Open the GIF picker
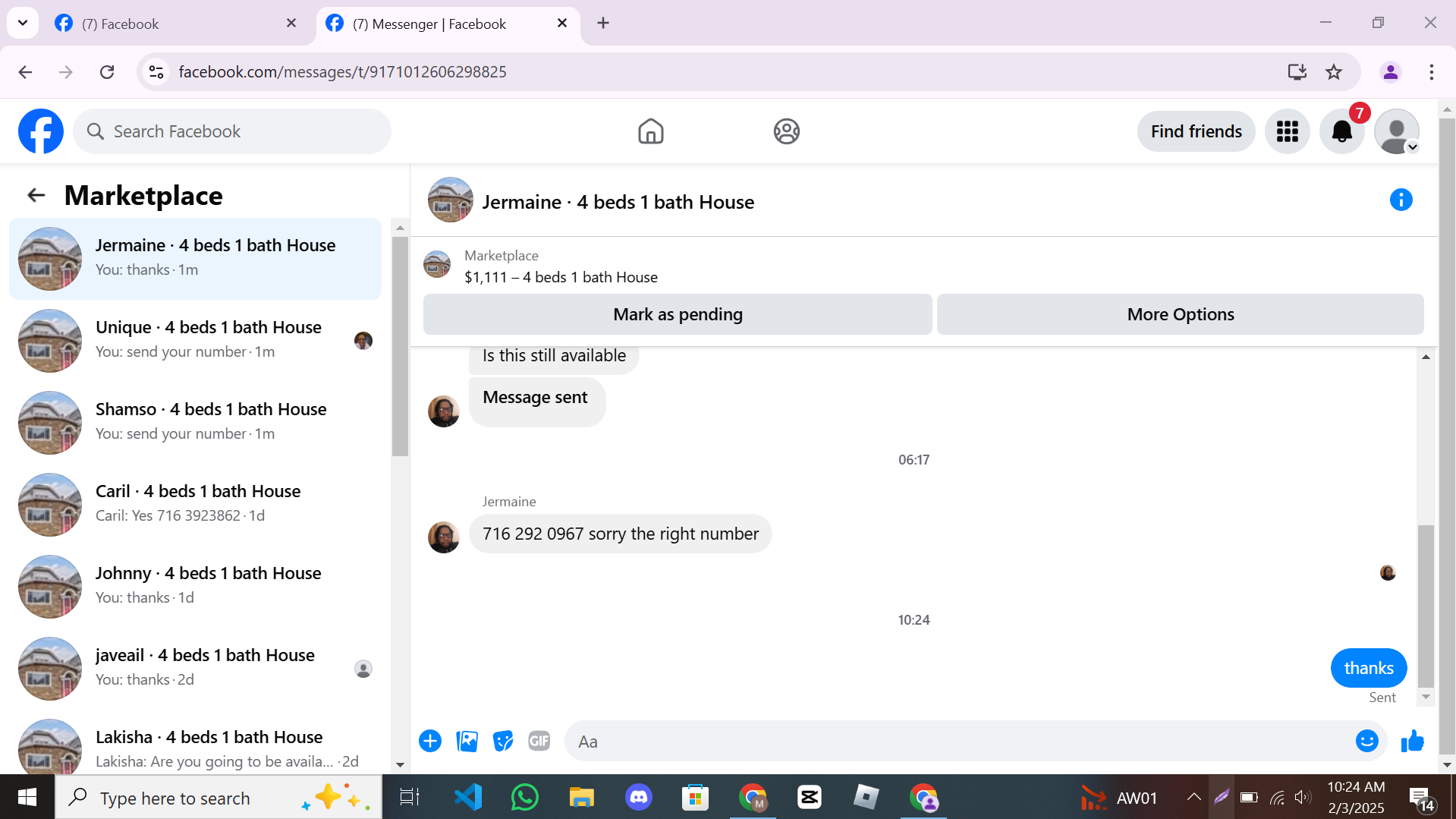This screenshot has height=819, width=1456. tap(539, 741)
